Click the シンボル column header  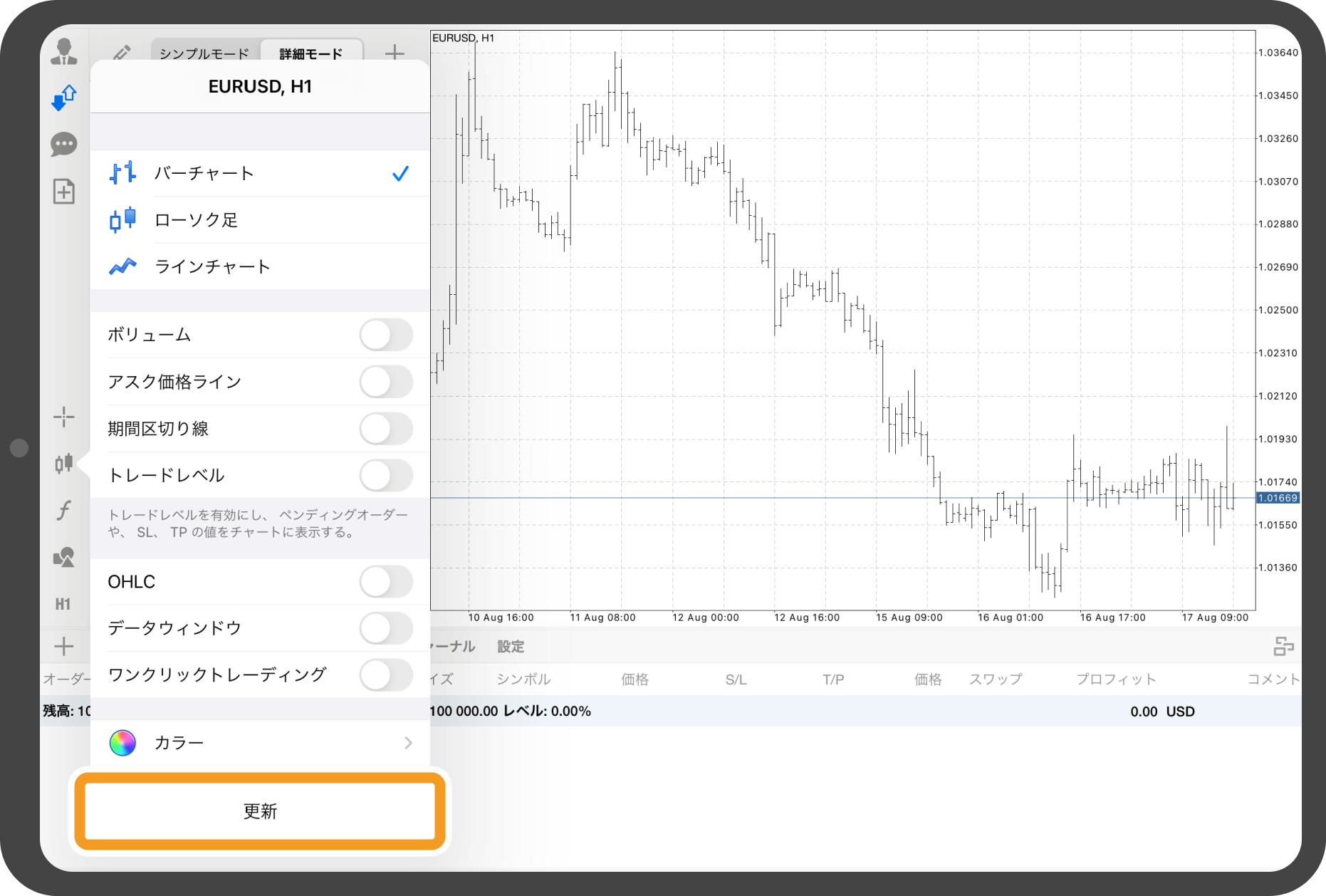coord(523,679)
